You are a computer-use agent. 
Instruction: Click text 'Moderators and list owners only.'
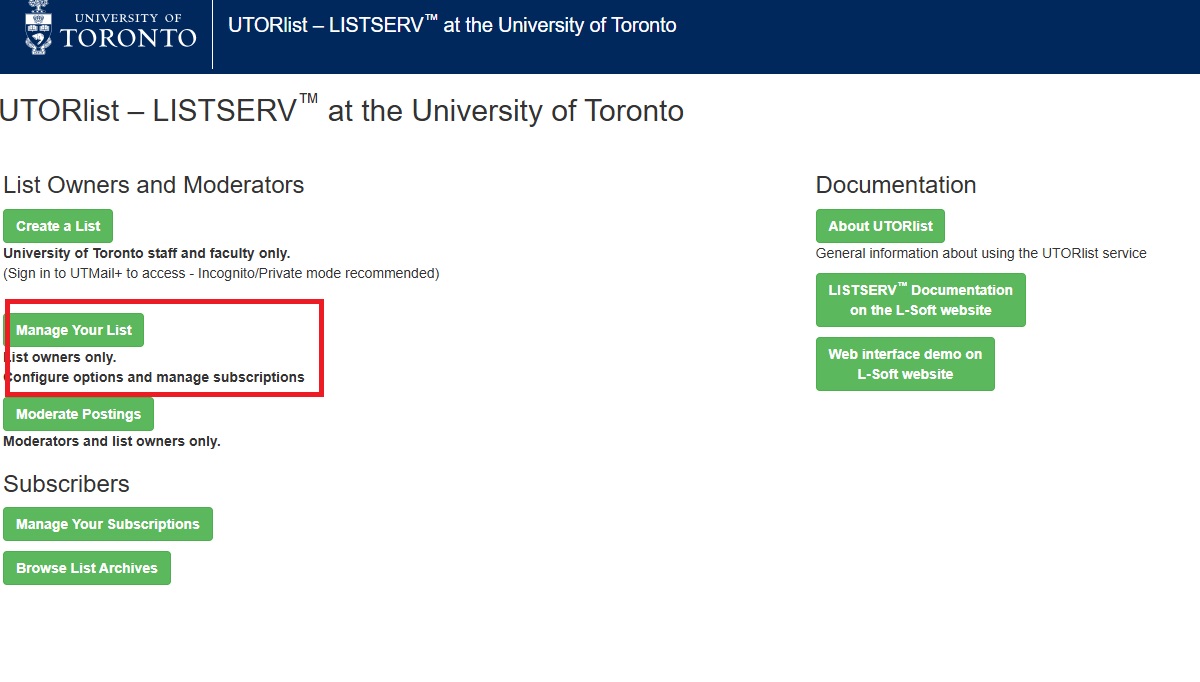(x=112, y=441)
